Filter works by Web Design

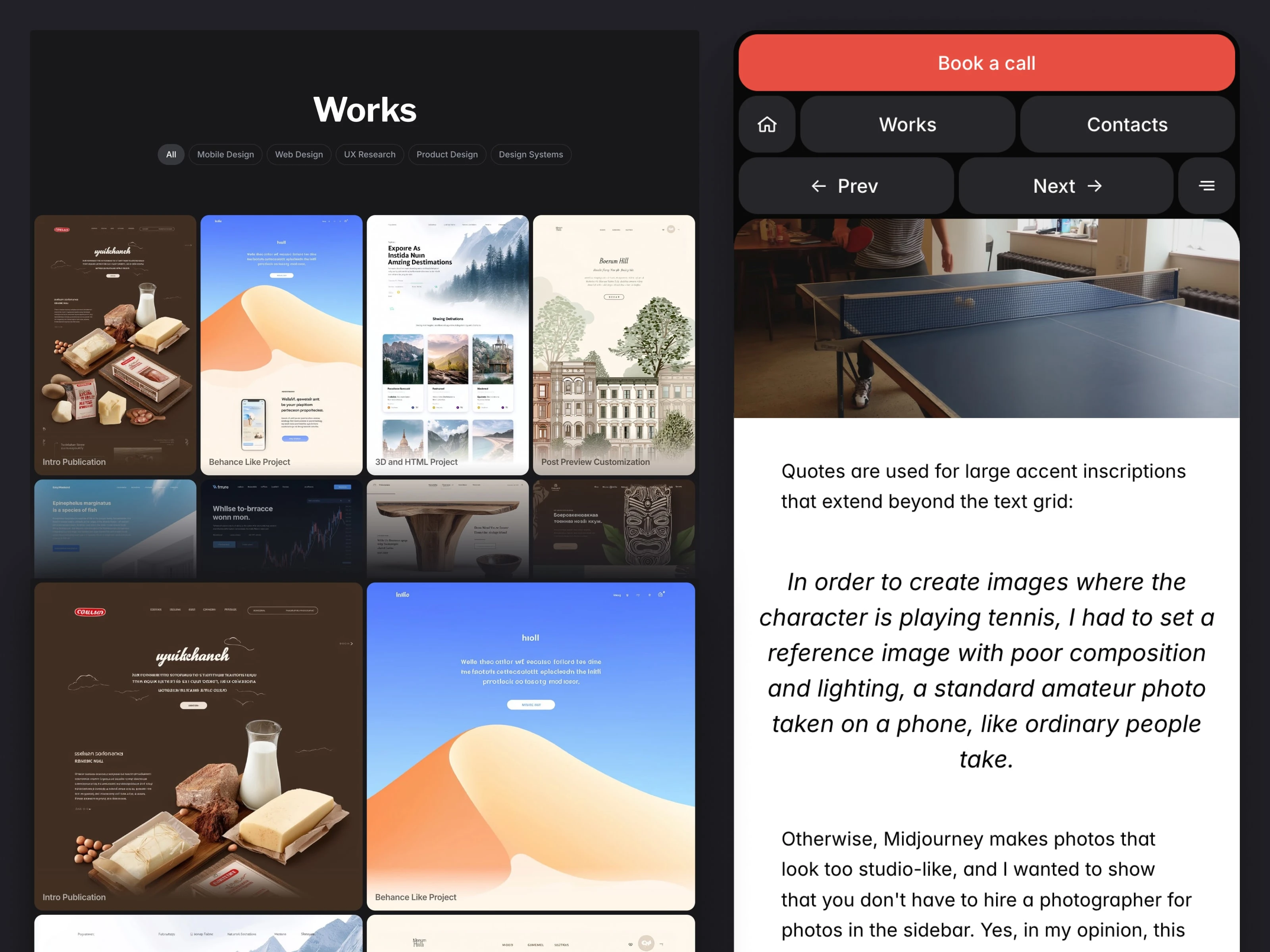point(298,154)
